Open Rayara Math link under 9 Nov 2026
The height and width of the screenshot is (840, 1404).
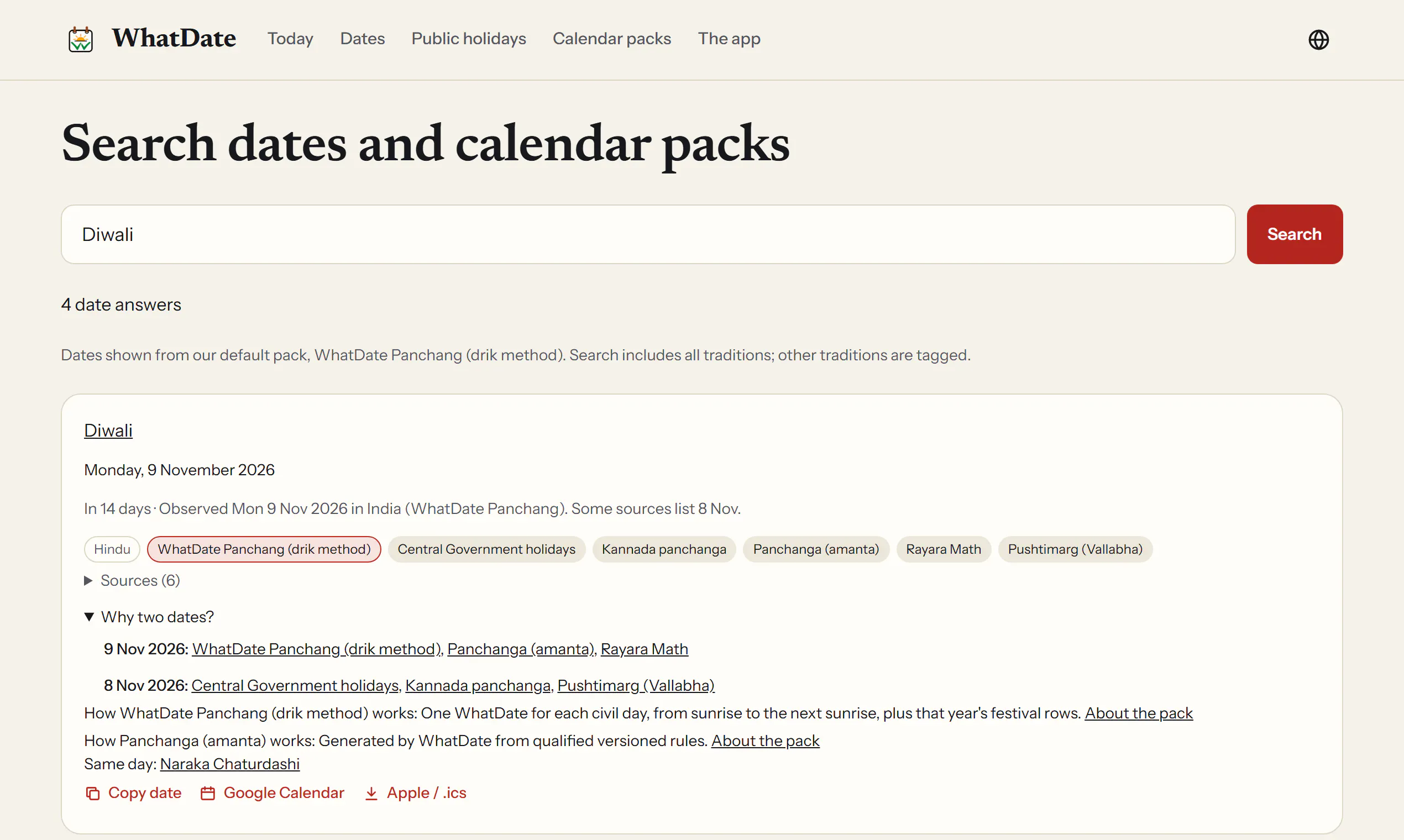pyautogui.click(x=645, y=649)
